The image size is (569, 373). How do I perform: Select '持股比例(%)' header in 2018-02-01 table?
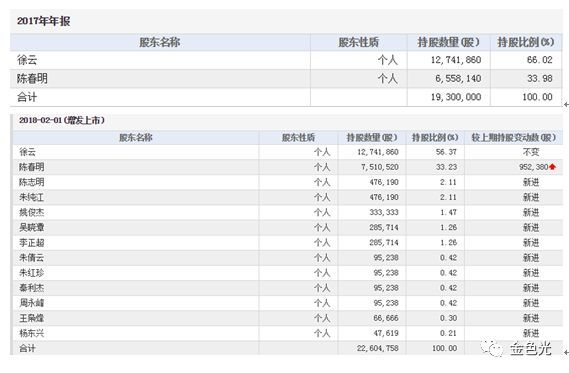click(435, 138)
